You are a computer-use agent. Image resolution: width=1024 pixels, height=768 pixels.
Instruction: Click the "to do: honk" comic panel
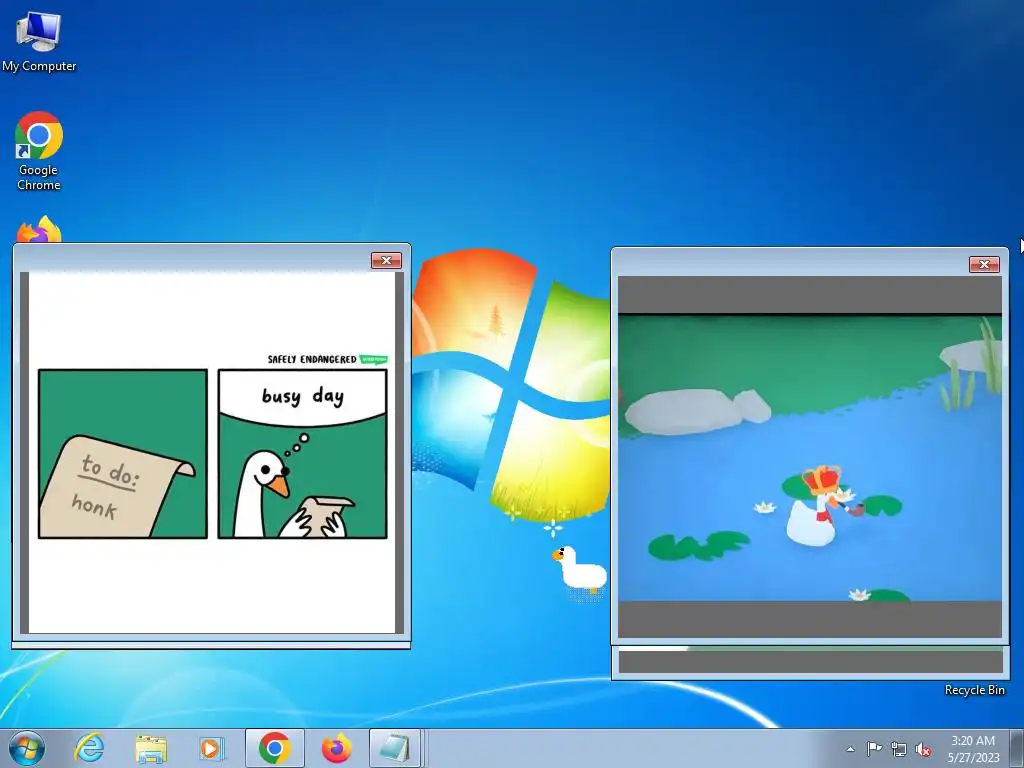pyautogui.click(x=123, y=454)
